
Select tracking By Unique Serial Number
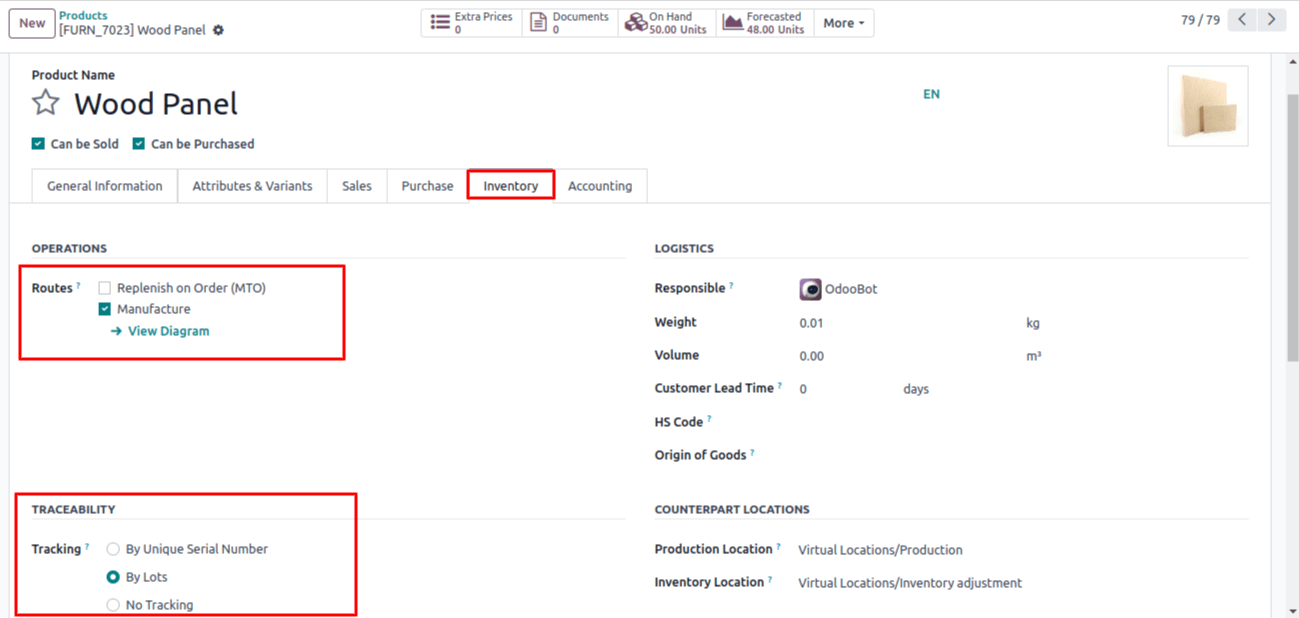(113, 549)
